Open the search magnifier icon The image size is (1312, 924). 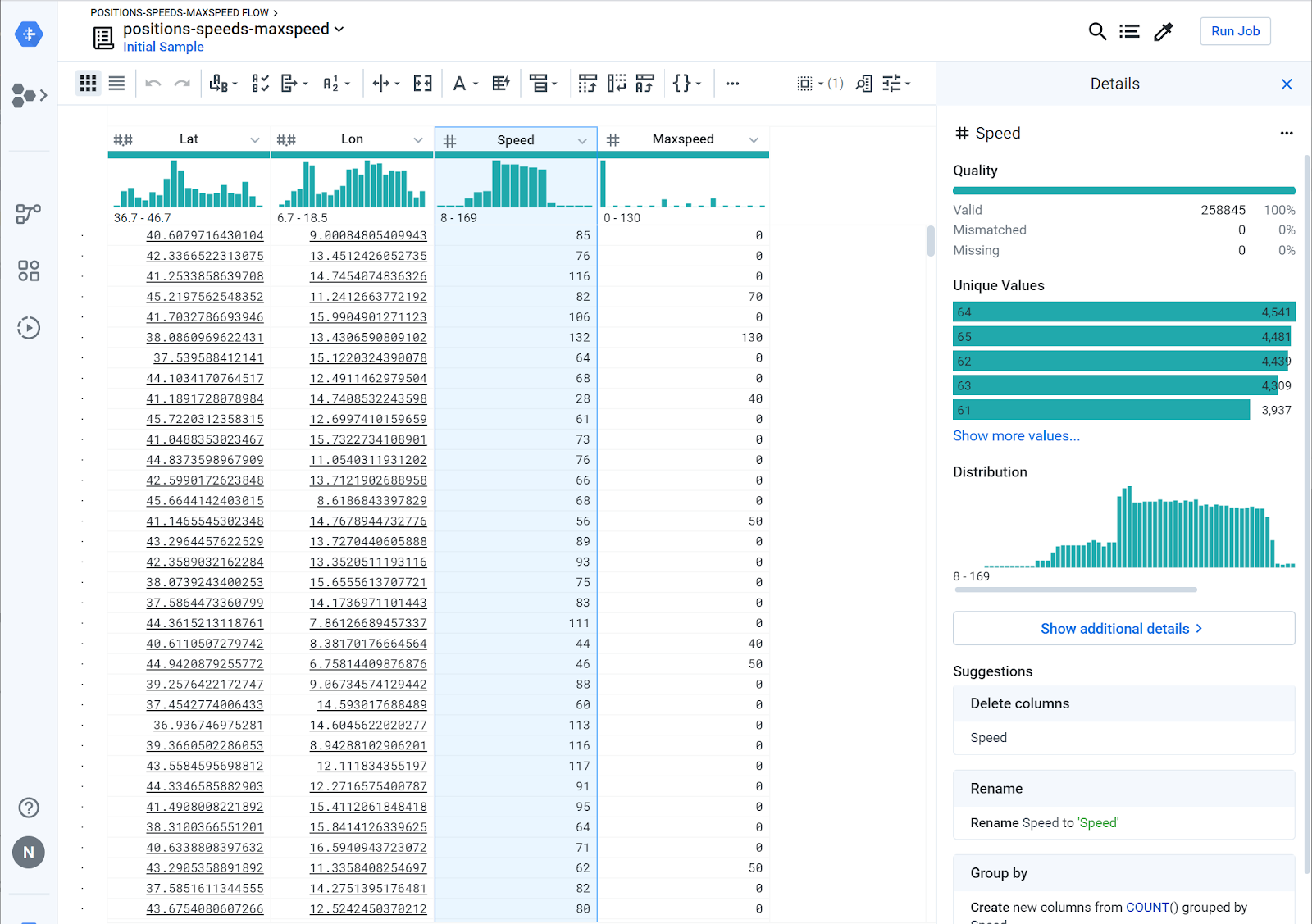pos(1097,31)
